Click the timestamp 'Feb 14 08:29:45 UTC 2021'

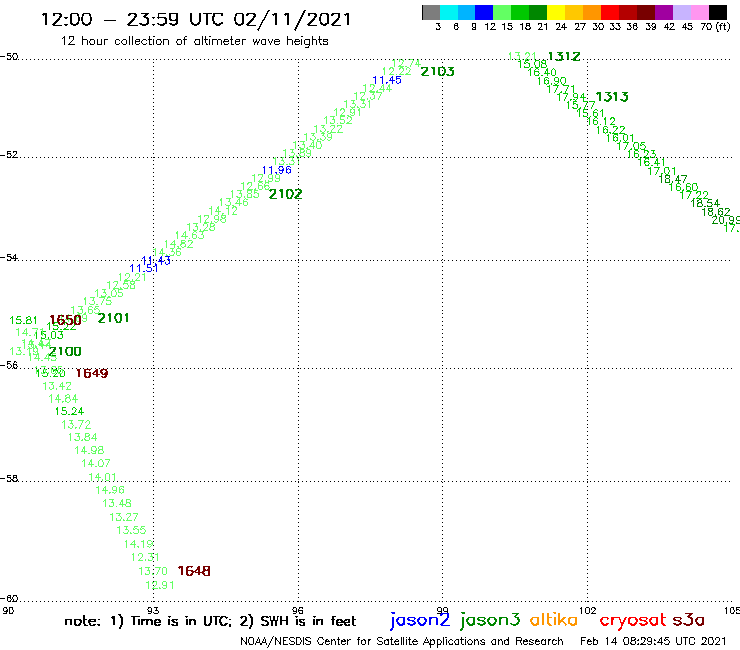(653, 642)
